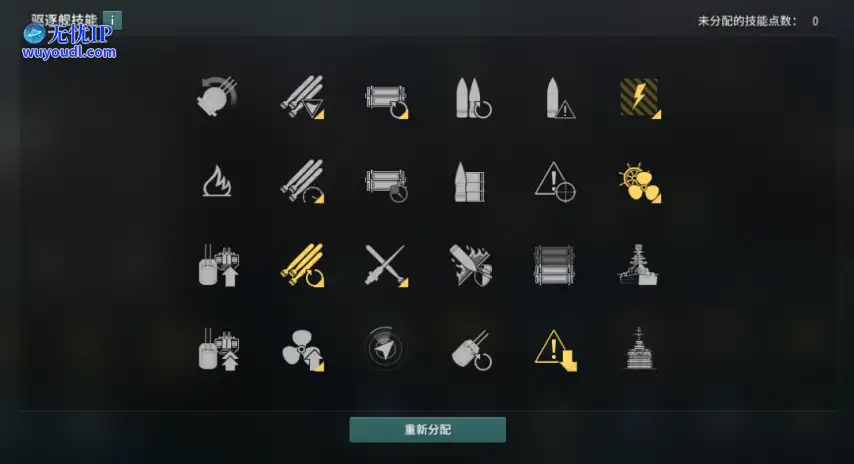This screenshot has width=854, height=464.
Task: Select the warning triangle with crosshair skill
Action: (555, 182)
